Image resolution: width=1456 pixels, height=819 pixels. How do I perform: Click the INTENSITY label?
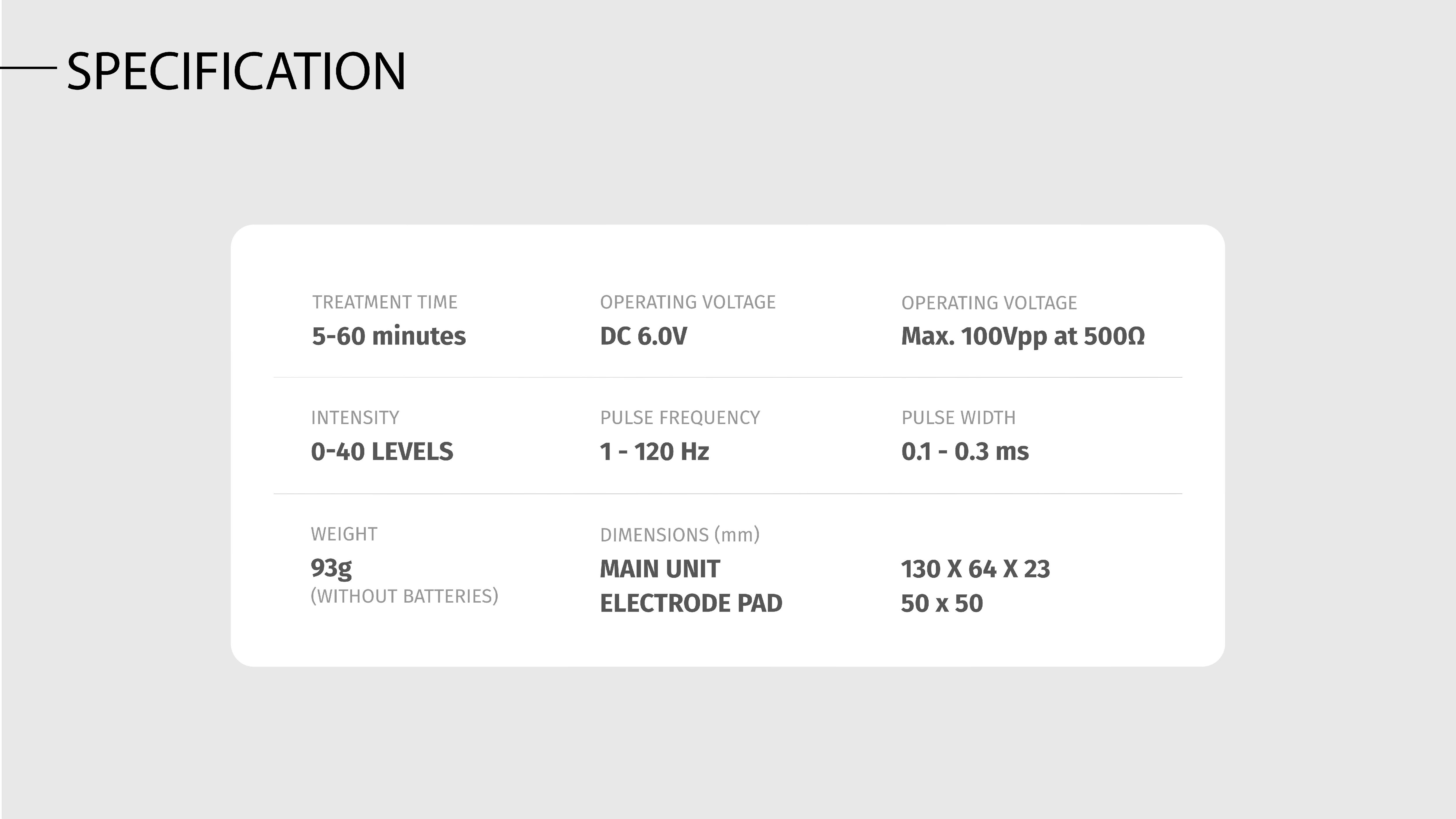[355, 418]
